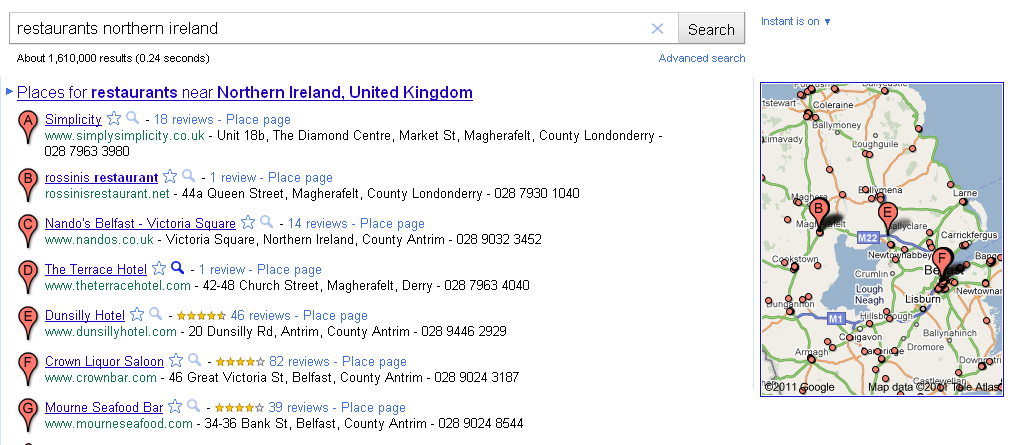Screen dimensions: 1021x445
Task: Preview Dunsilly Hotel with its magnifier icon
Action: [156, 315]
